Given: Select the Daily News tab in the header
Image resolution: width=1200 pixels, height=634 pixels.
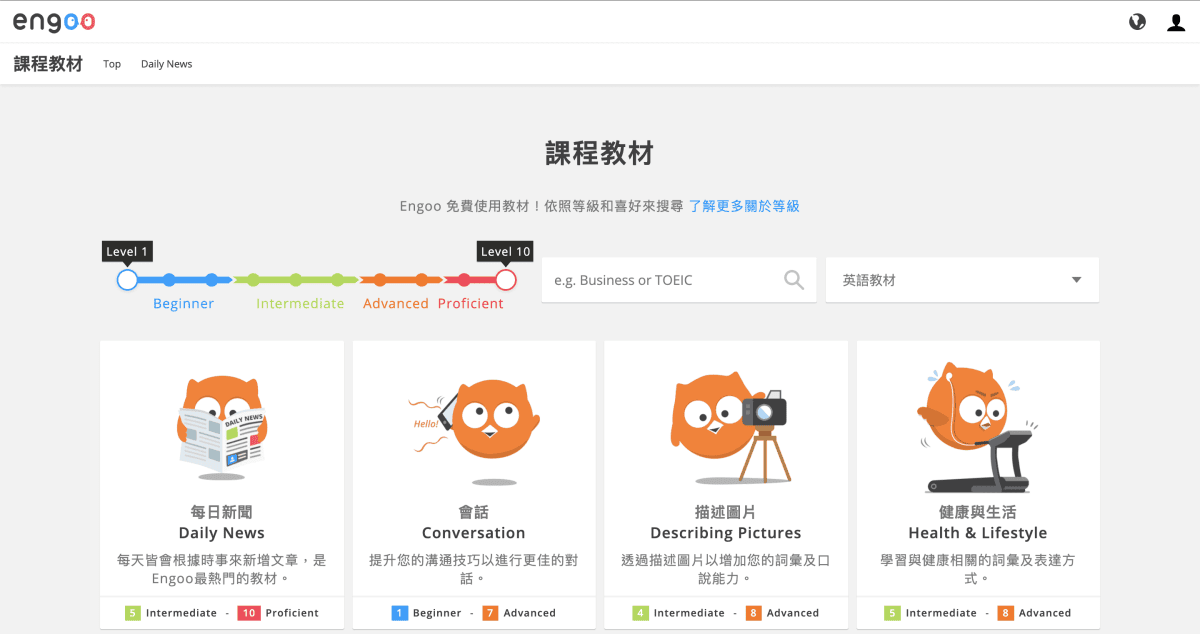Looking at the screenshot, I should [x=166, y=64].
